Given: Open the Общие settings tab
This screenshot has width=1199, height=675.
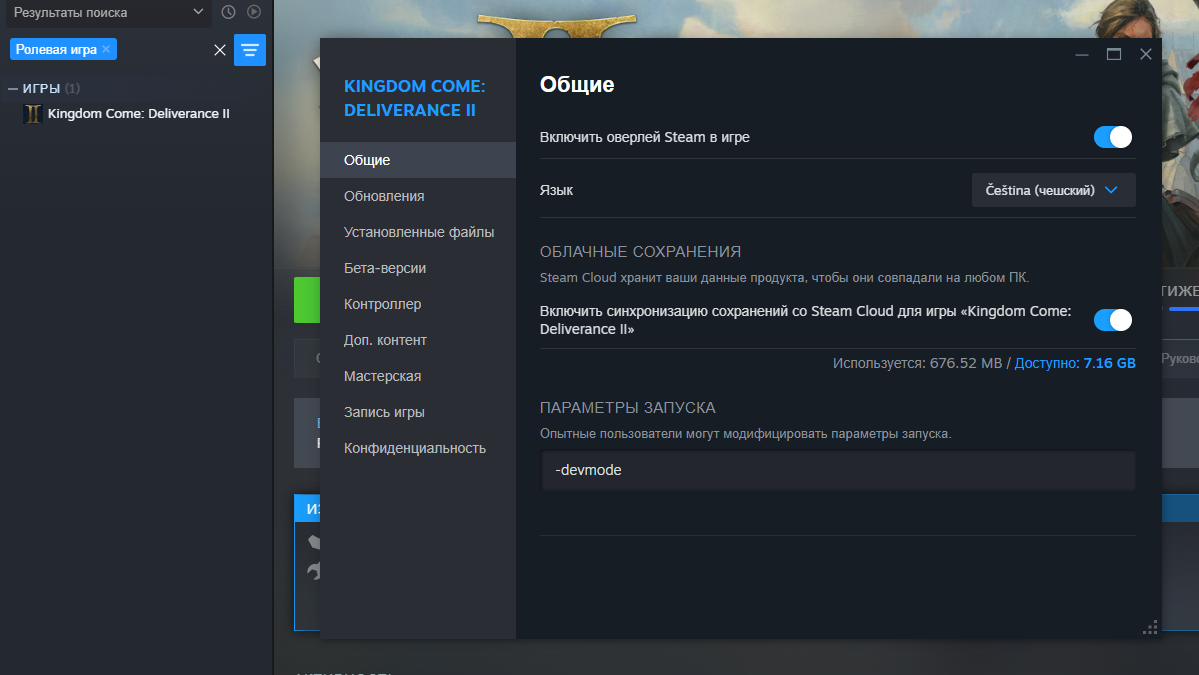Looking at the screenshot, I should coord(418,160).
